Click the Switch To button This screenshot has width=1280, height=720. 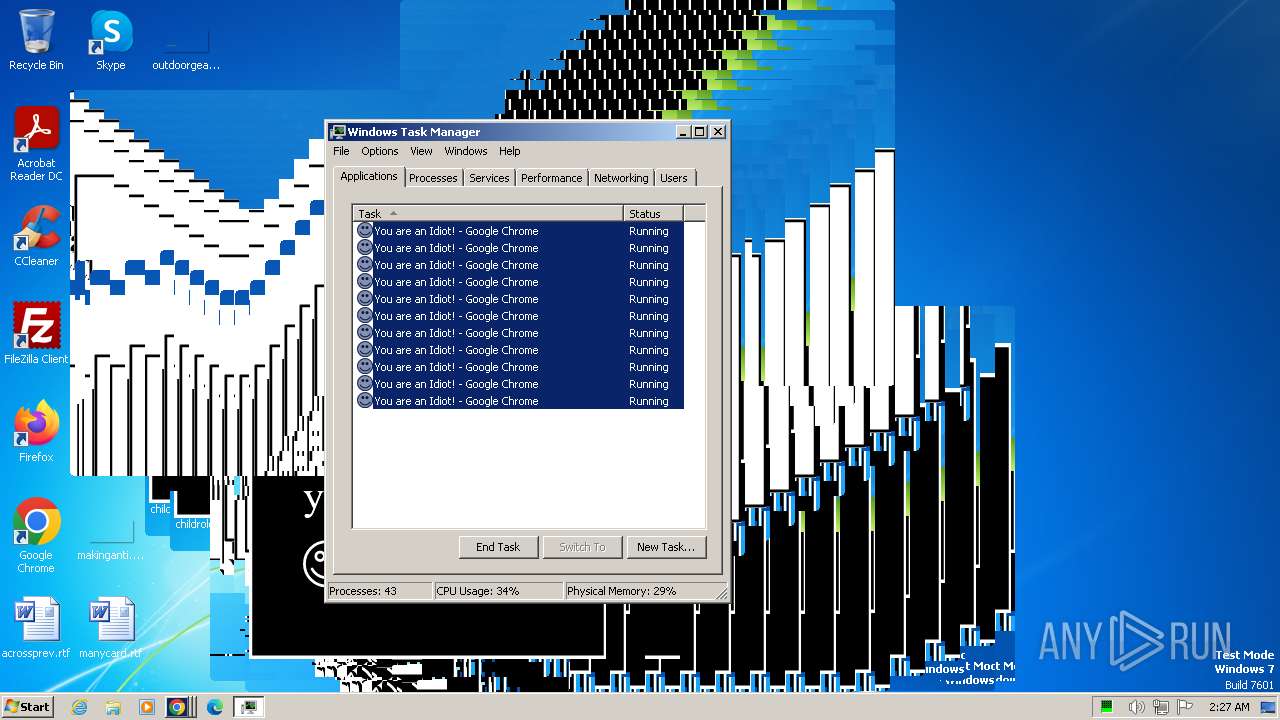click(582, 547)
